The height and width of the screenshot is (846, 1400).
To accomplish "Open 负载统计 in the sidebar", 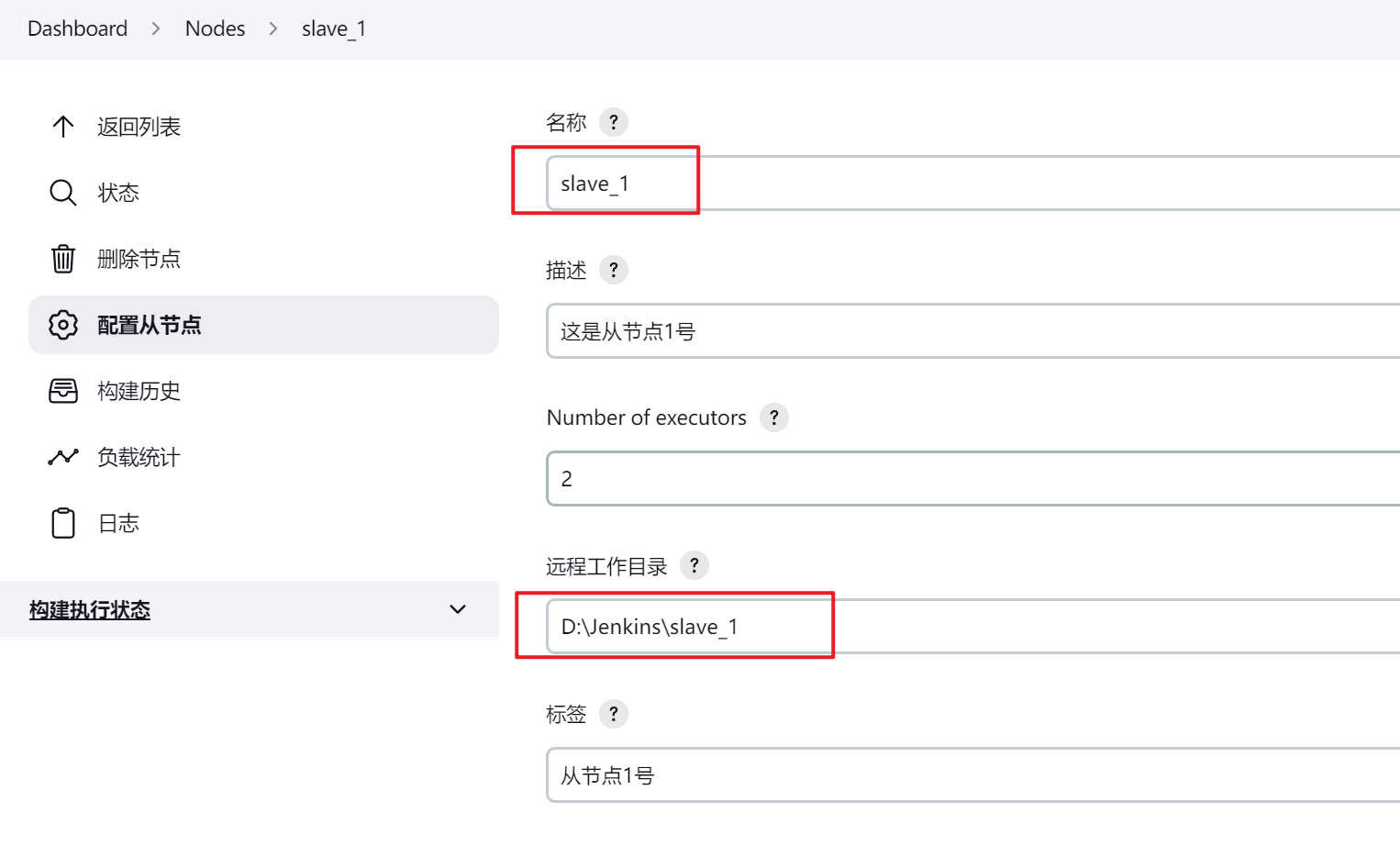I will (x=263, y=457).
